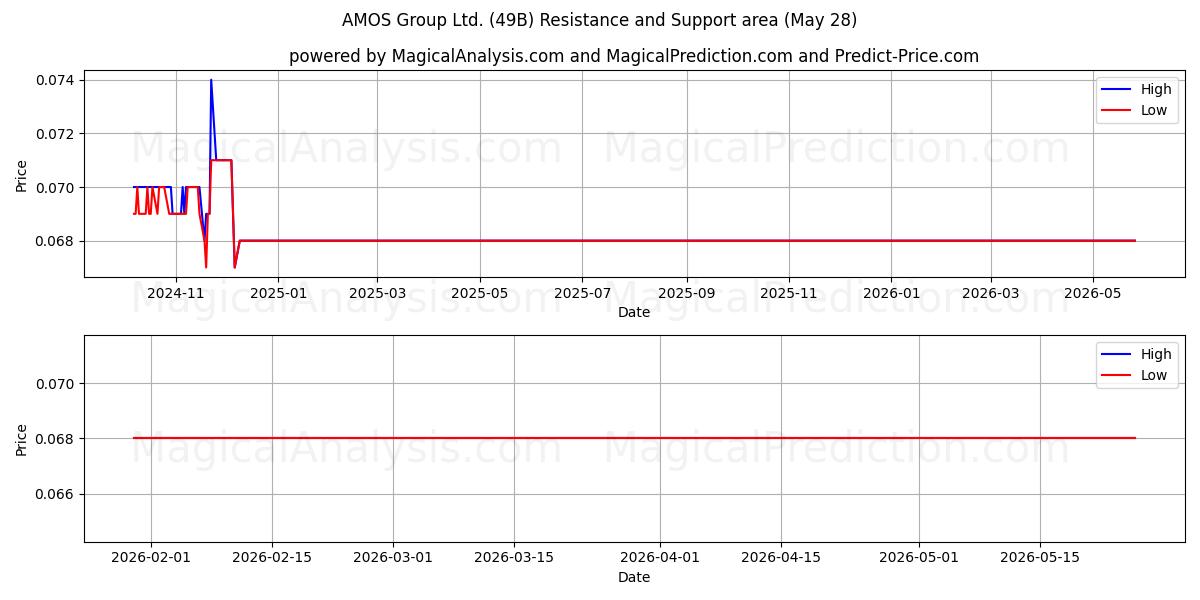This screenshot has height=600, width=1200.
Task: Click the 2026-05-01 date tick
Action: (x=919, y=558)
